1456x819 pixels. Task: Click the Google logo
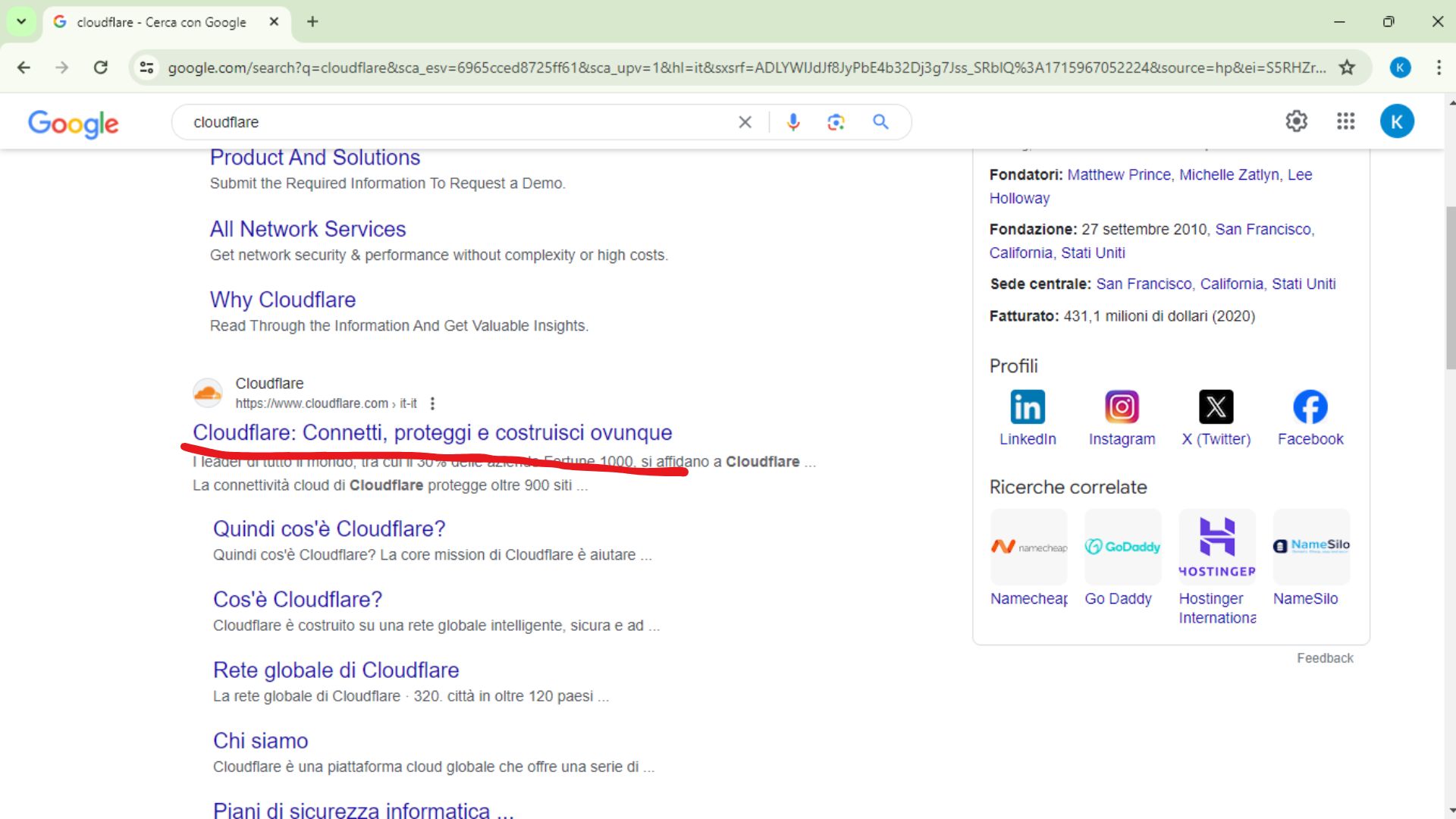(74, 123)
